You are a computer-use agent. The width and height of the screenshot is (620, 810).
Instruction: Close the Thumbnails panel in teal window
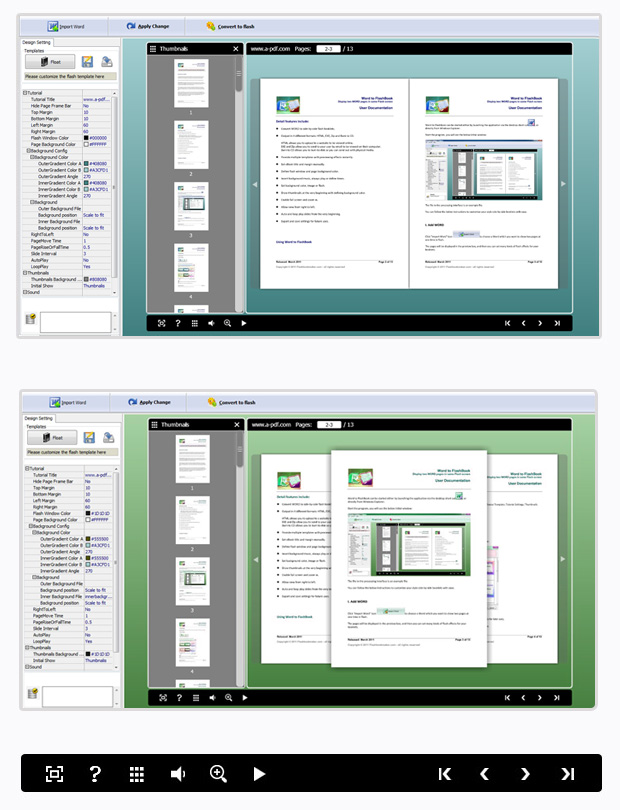(236, 49)
